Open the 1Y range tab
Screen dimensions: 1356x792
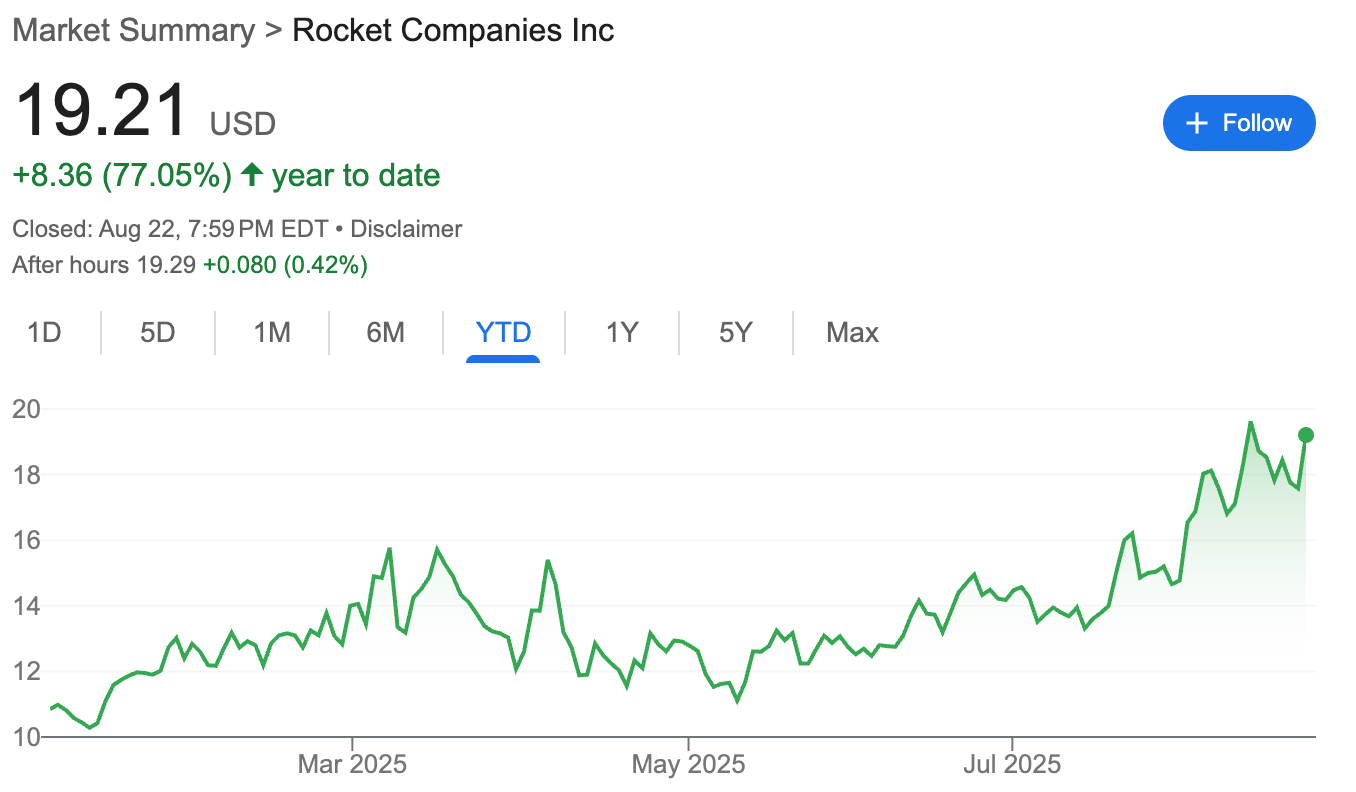coord(622,332)
